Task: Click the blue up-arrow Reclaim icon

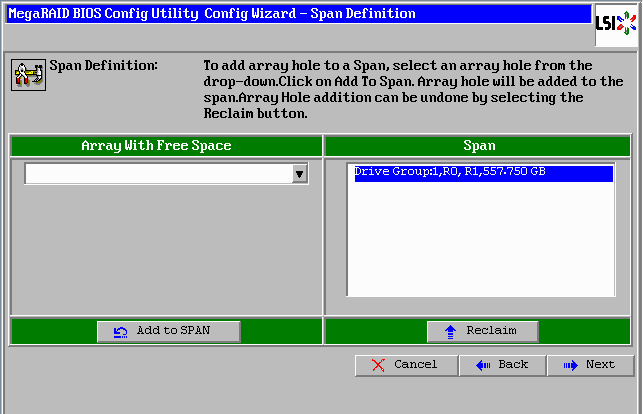Action: [x=450, y=331]
